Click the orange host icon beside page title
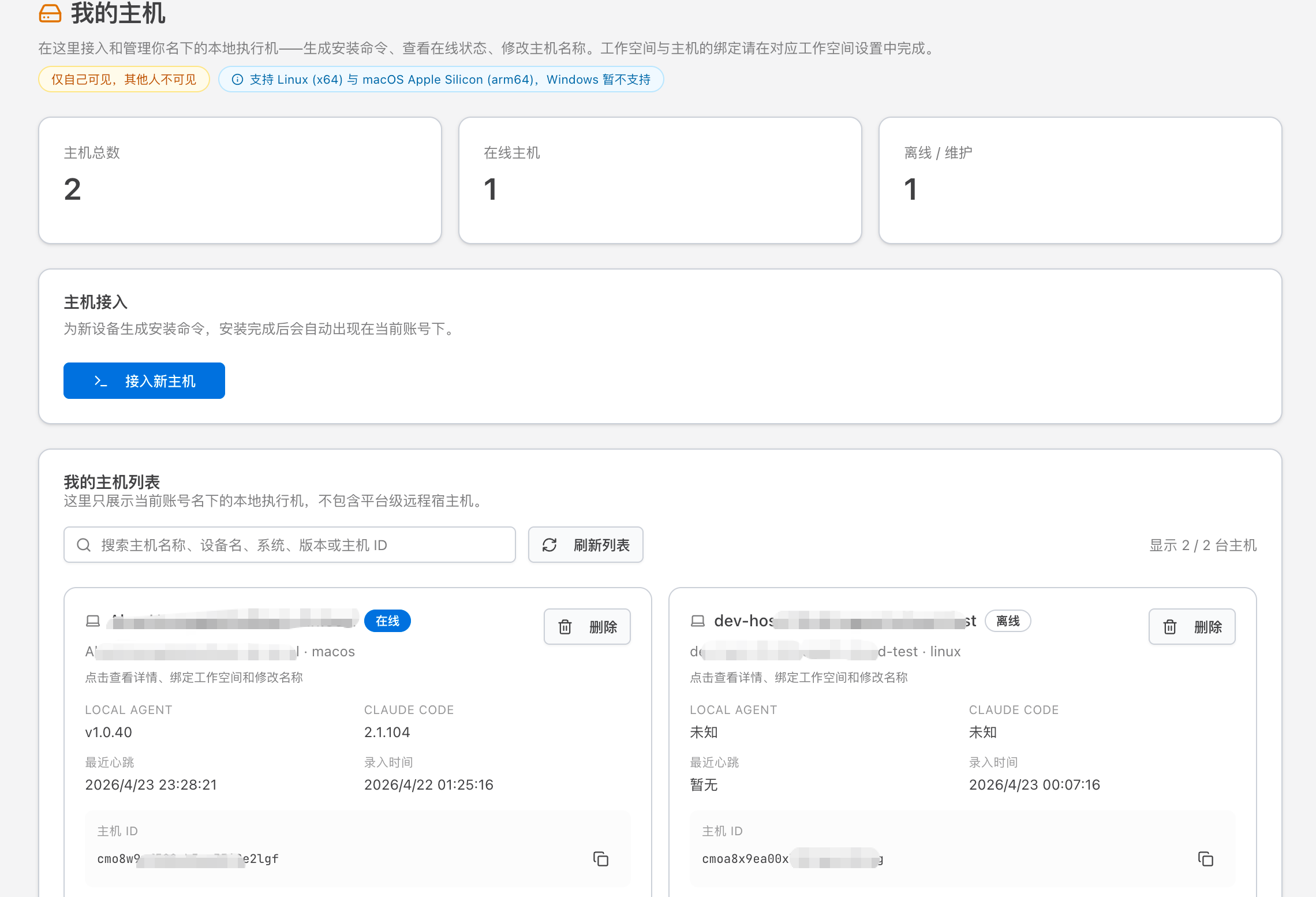Image resolution: width=1316 pixels, height=897 pixels. [x=50, y=13]
